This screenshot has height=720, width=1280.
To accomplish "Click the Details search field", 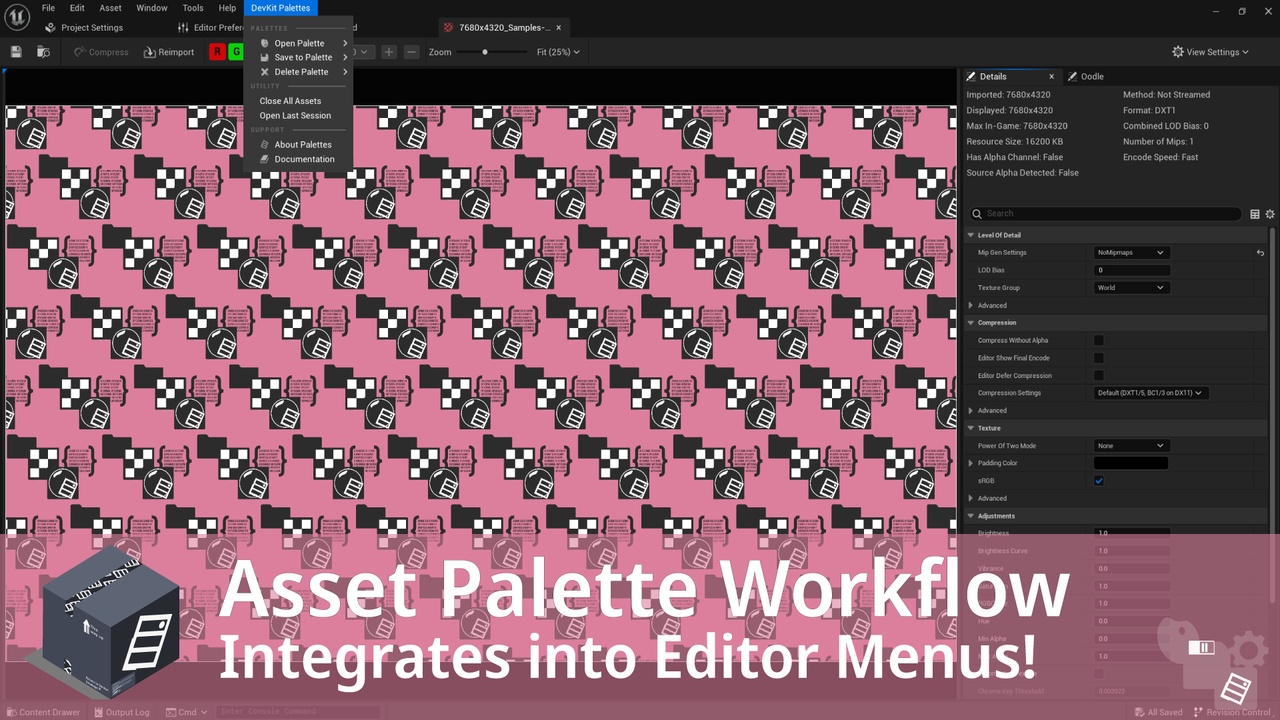I will [1105, 213].
